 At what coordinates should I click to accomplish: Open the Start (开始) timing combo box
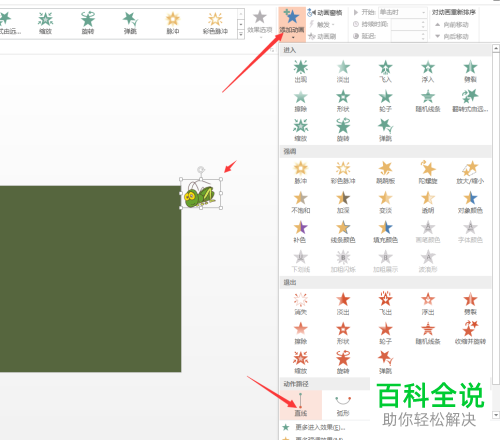(403, 12)
